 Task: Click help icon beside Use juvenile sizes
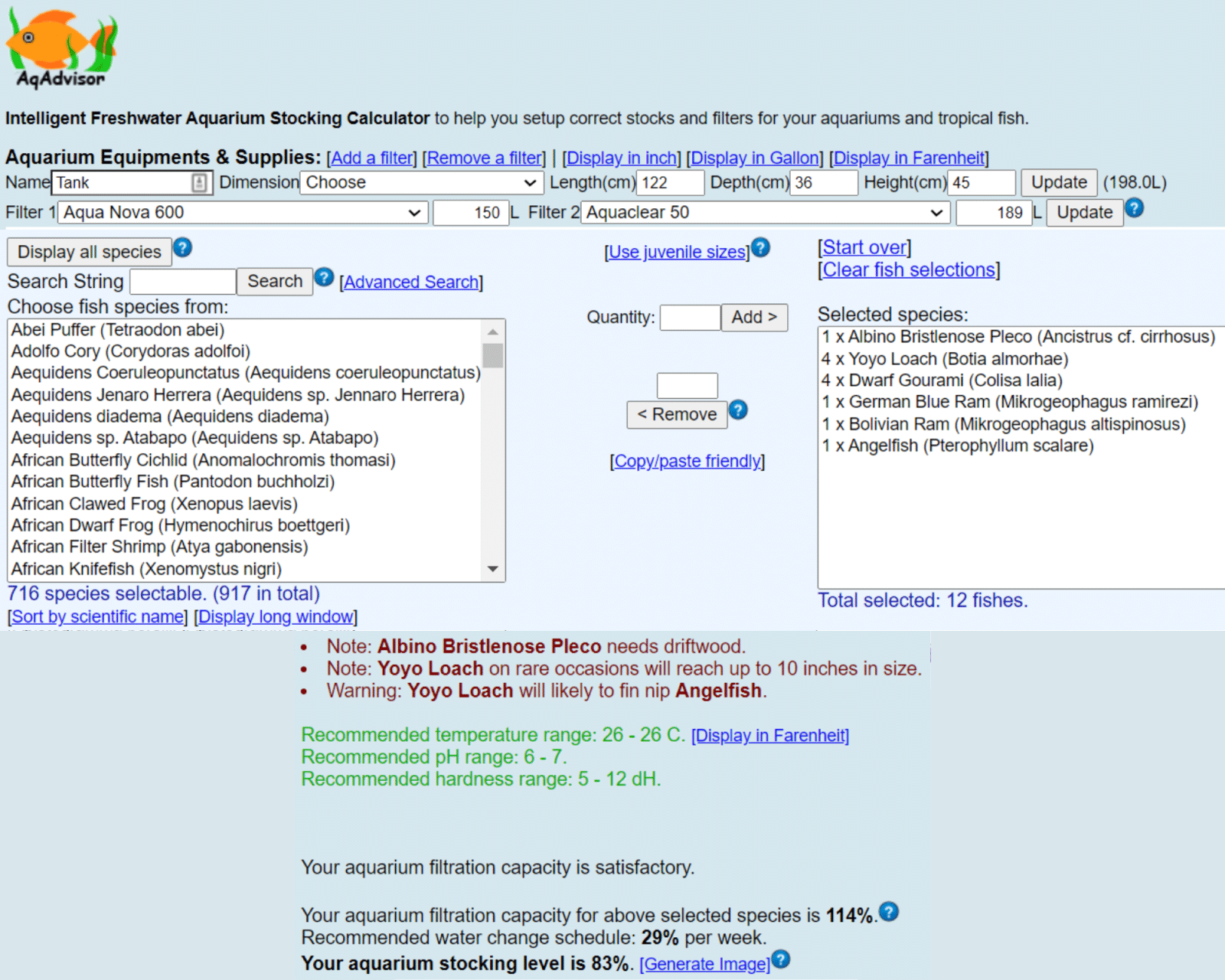pyautogui.click(x=760, y=247)
